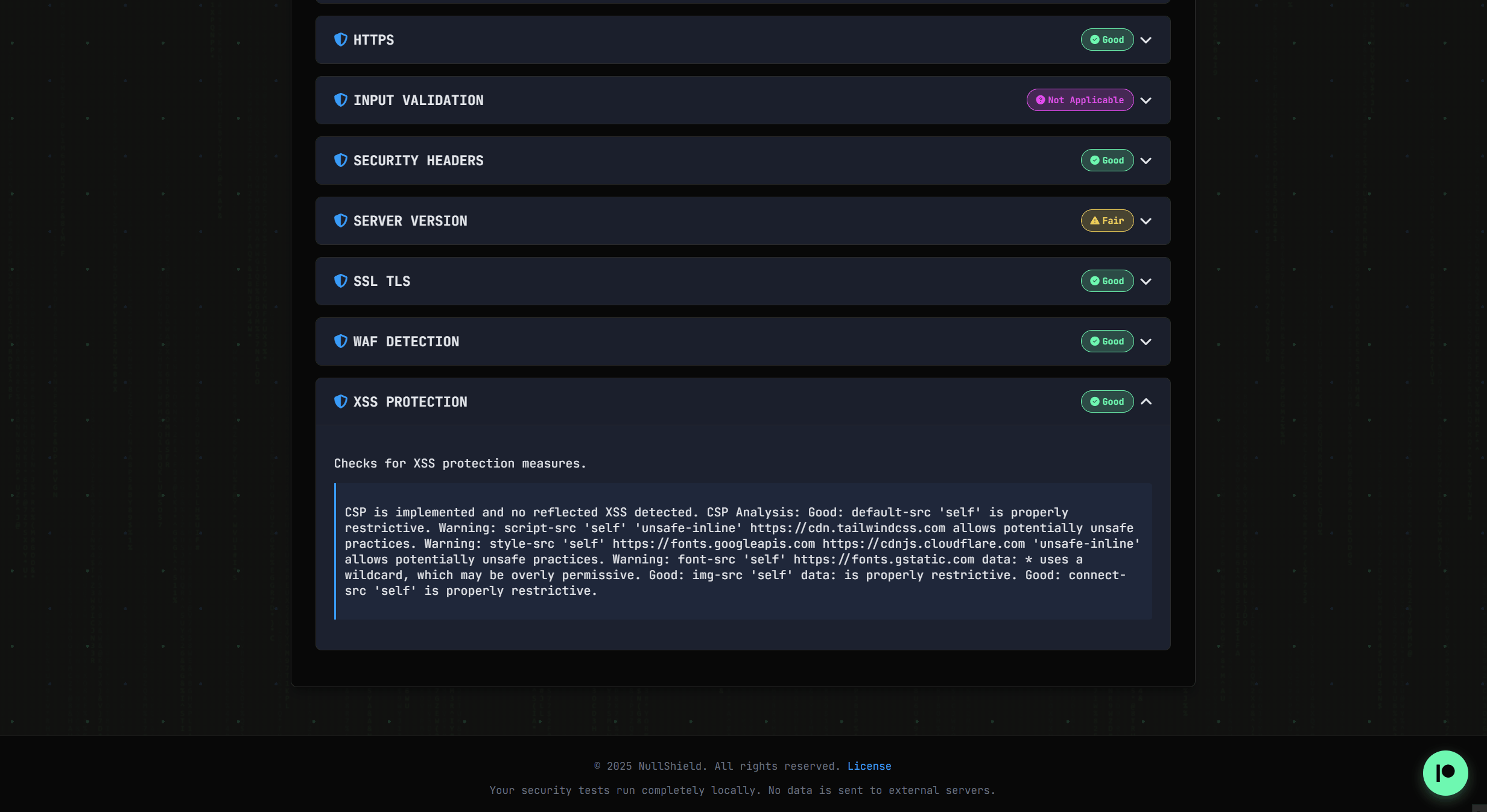The width and height of the screenshot is (1487, 812).
Task: Click the shield icon beside INPUT VALIDATION
Action: [x=341, y=100]
